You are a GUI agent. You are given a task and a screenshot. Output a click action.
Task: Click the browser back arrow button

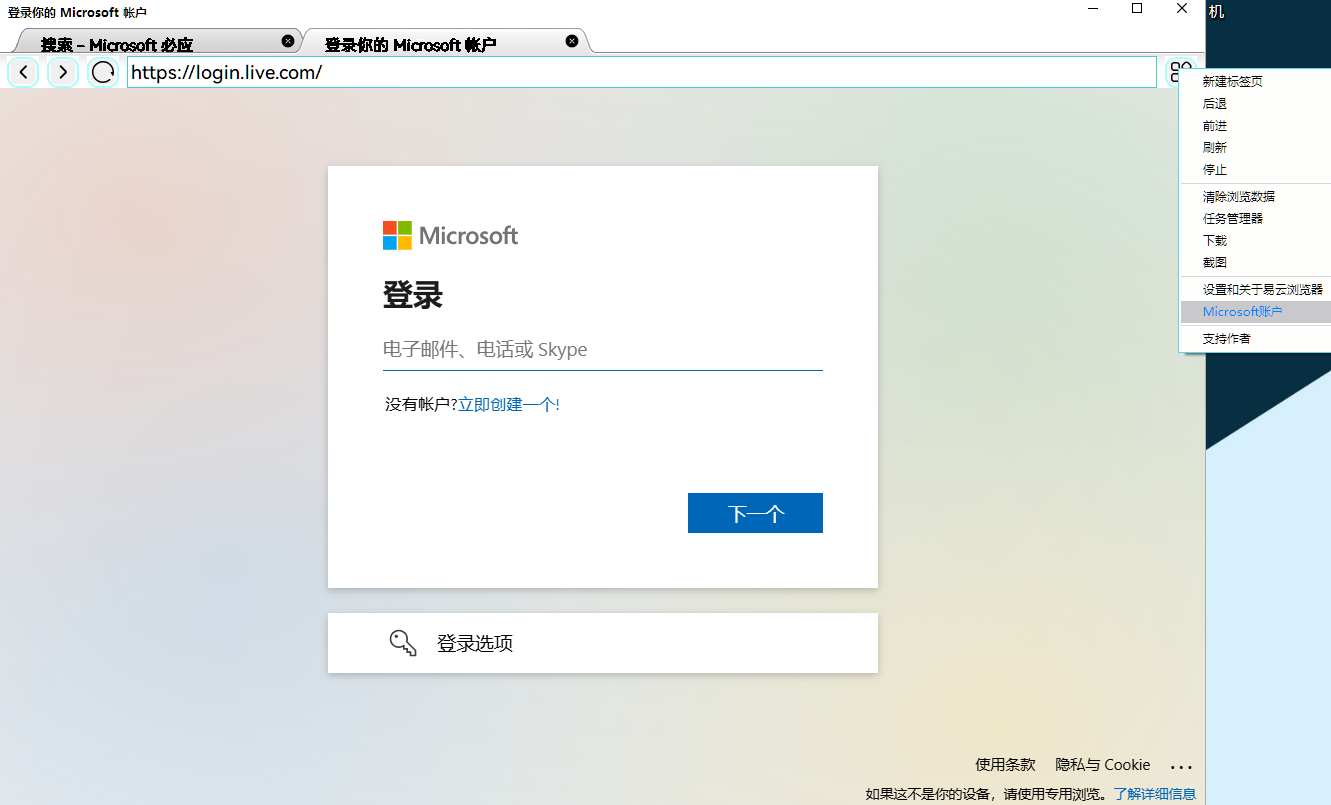[x=23, y=72]
